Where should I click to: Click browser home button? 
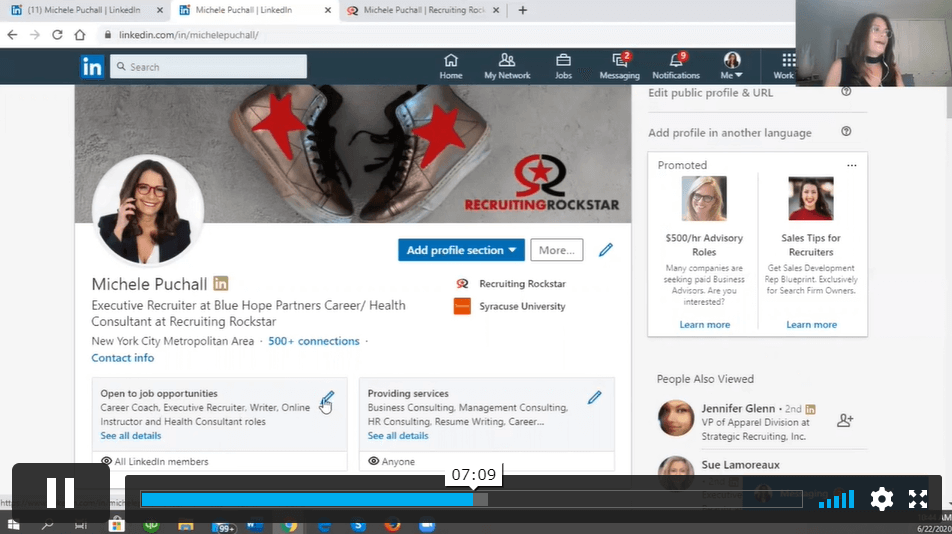(80, 35)
